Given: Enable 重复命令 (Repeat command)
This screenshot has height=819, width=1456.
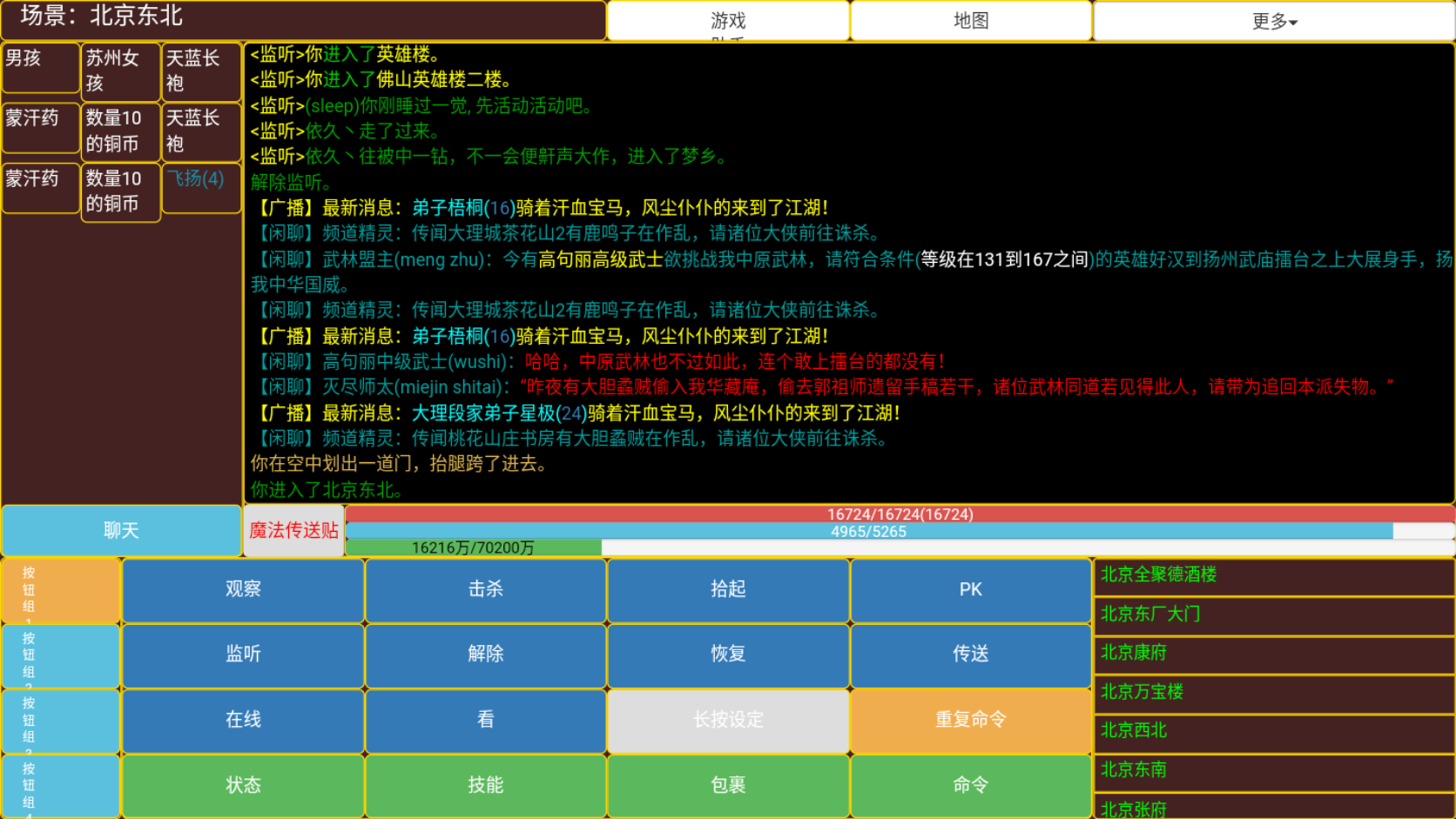Looking at the screenshot, I should (970, 720).
